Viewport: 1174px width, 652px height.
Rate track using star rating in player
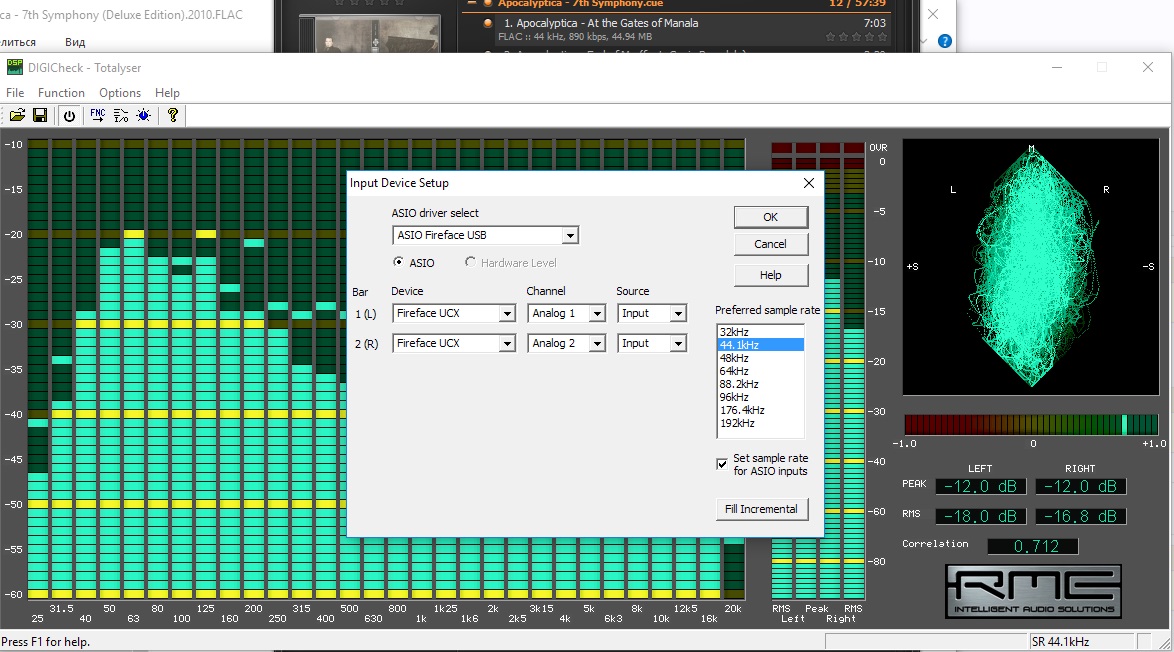(x=857, y=37)
